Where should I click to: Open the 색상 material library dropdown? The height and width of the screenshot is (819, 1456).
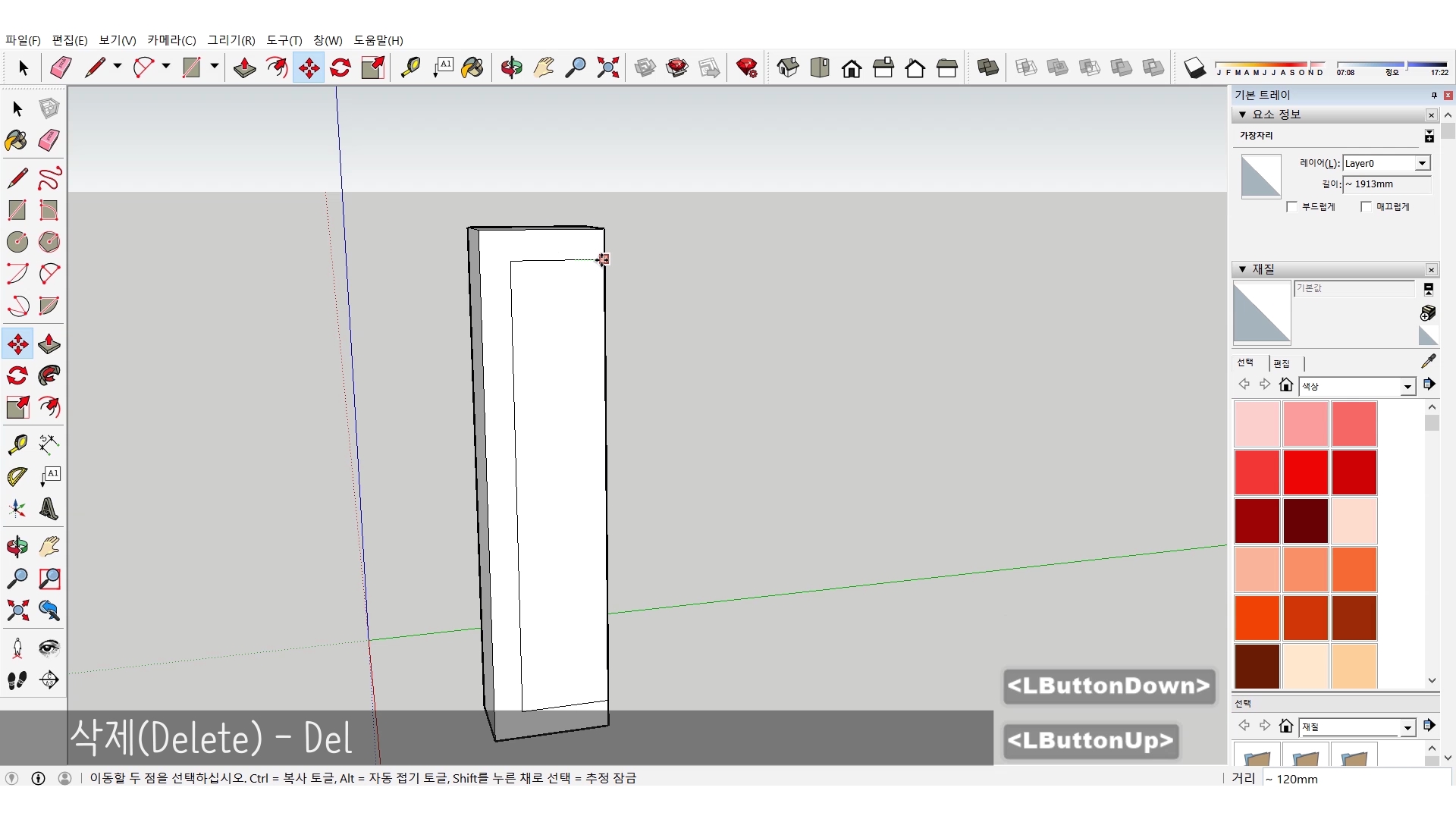click(x=1407, y=387)
